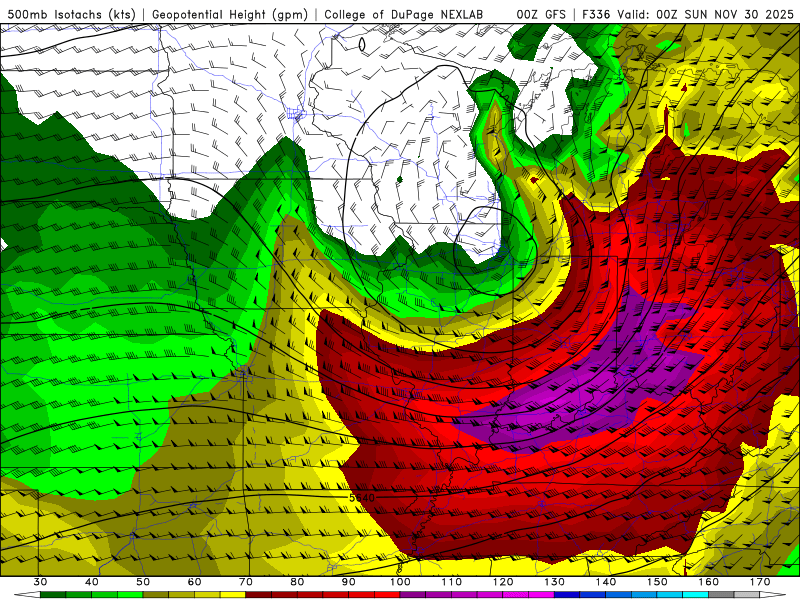Viewport: 800px width, 600px height.
Task: Pick the darkest green color bar segment after 30
Action: point(53,595)
